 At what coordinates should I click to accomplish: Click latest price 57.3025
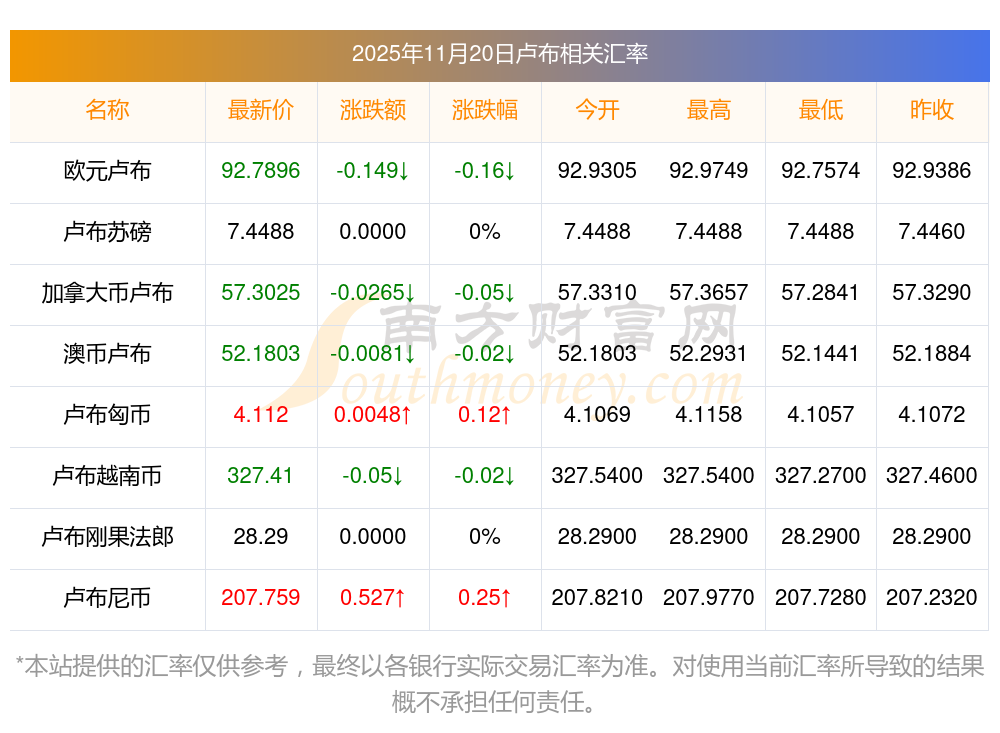coord(261,292)
